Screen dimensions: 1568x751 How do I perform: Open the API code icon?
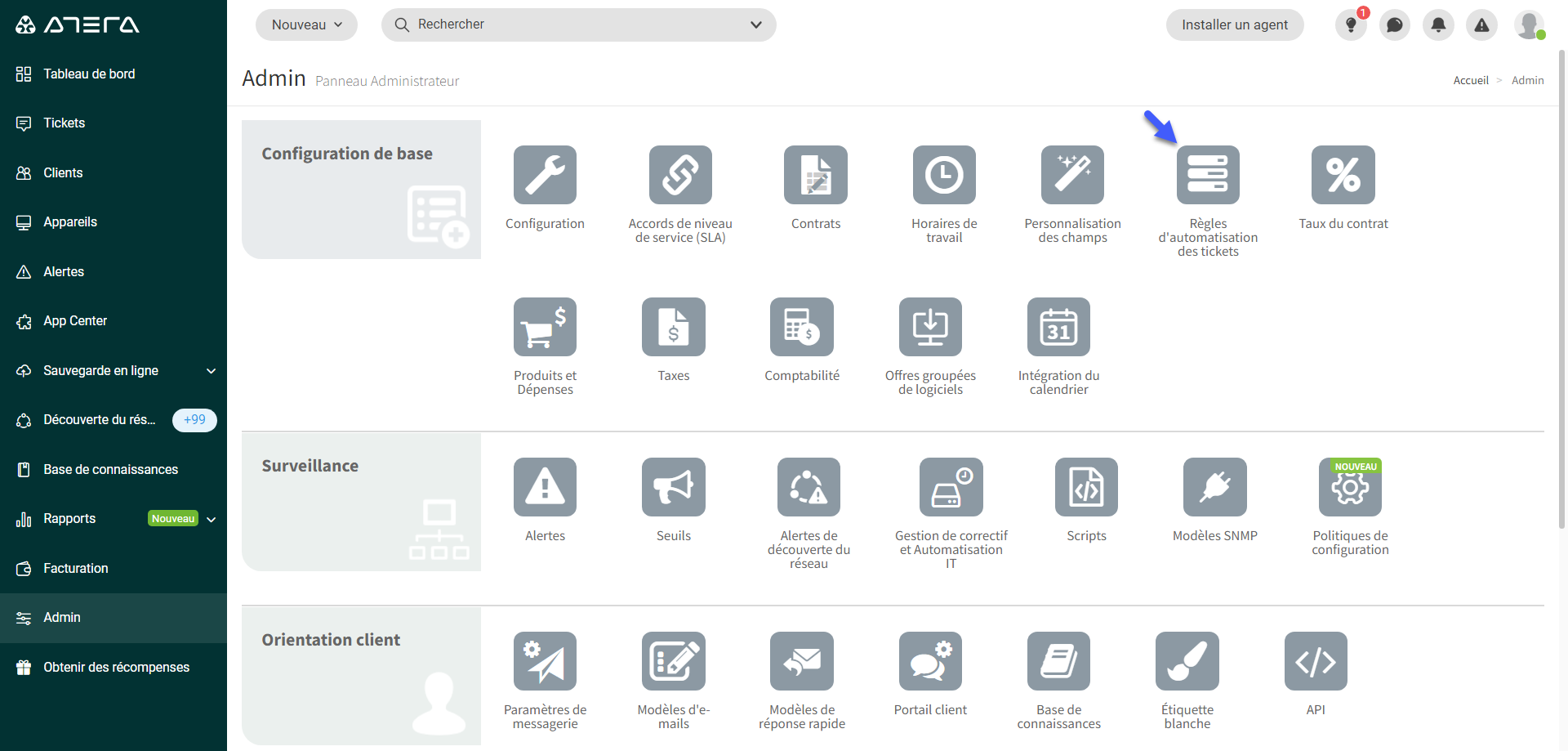pyautogui.click(x=1316, y=661)
